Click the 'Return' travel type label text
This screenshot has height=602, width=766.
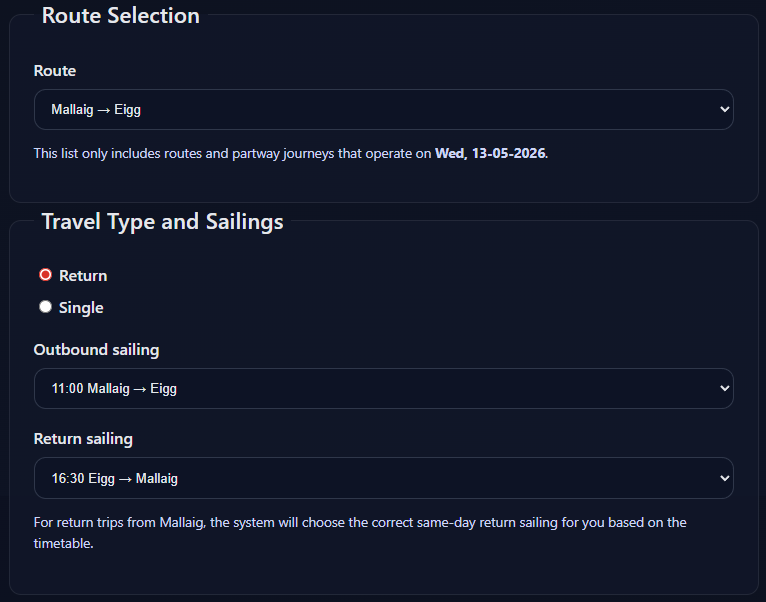(x=83, y=276)
